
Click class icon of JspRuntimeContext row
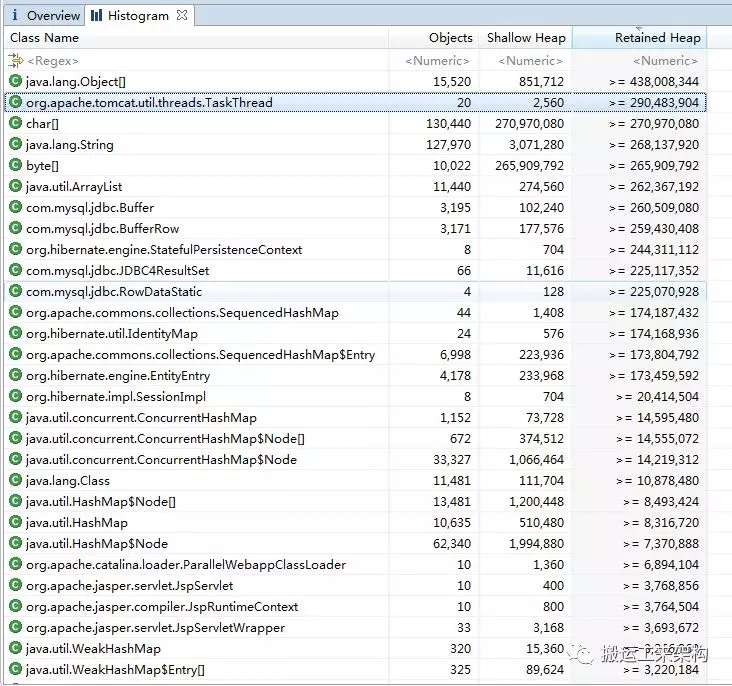click(x=15, y=607)
